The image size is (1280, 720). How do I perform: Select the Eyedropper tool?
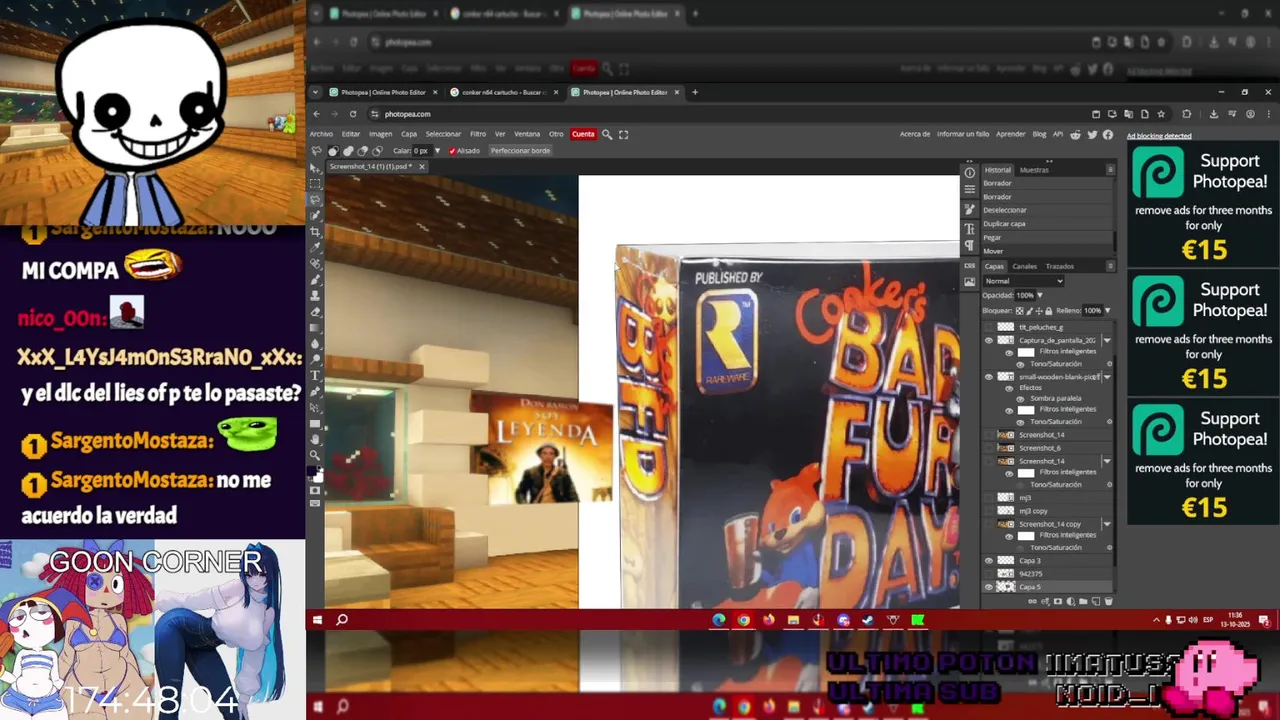click(x=316, y=247)
